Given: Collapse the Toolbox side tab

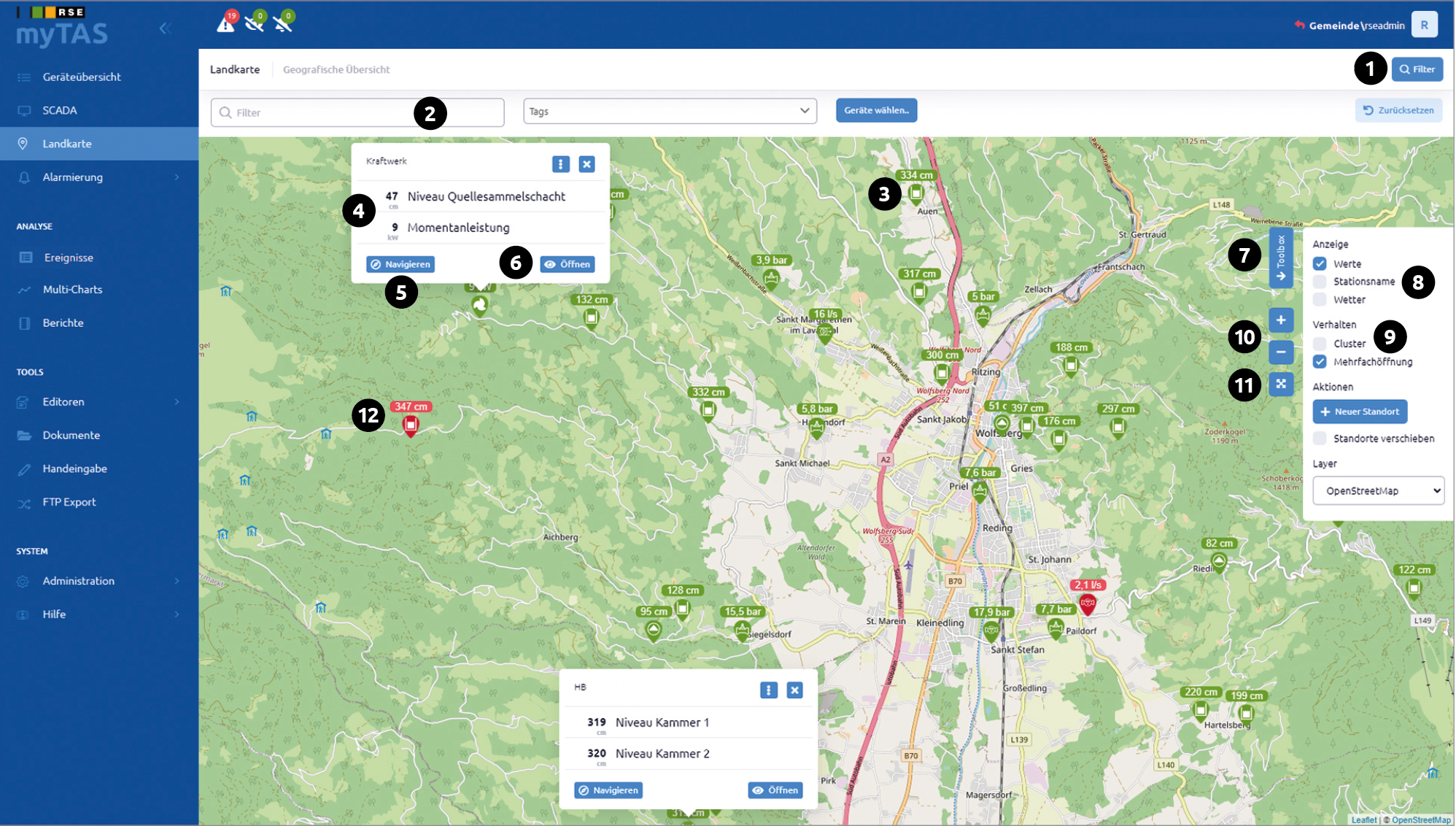Looking at the screenshot, I should click(1281, 258).
